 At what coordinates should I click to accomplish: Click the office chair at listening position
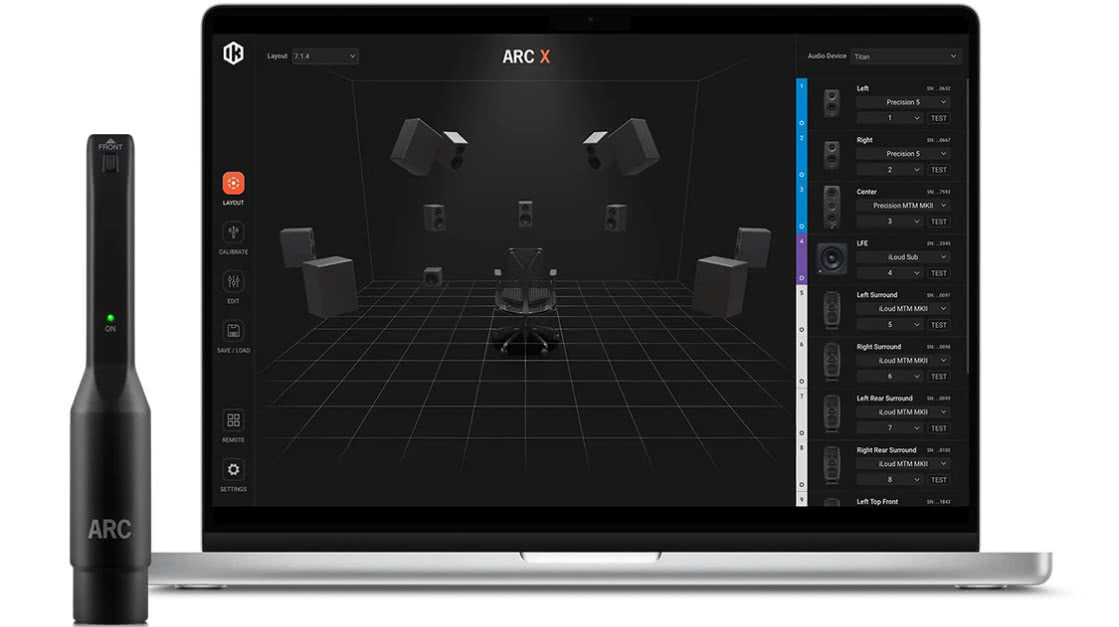click(525, 300)
